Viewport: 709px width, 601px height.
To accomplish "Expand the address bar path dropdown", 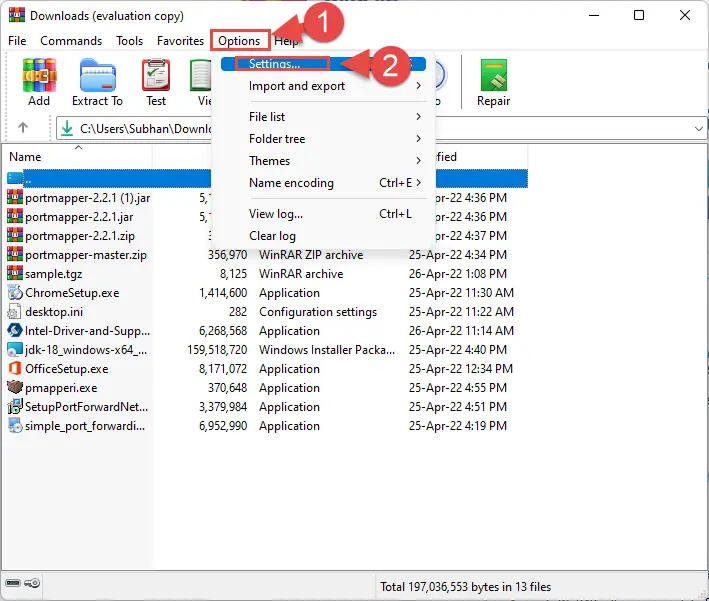I will coord(699,128).
